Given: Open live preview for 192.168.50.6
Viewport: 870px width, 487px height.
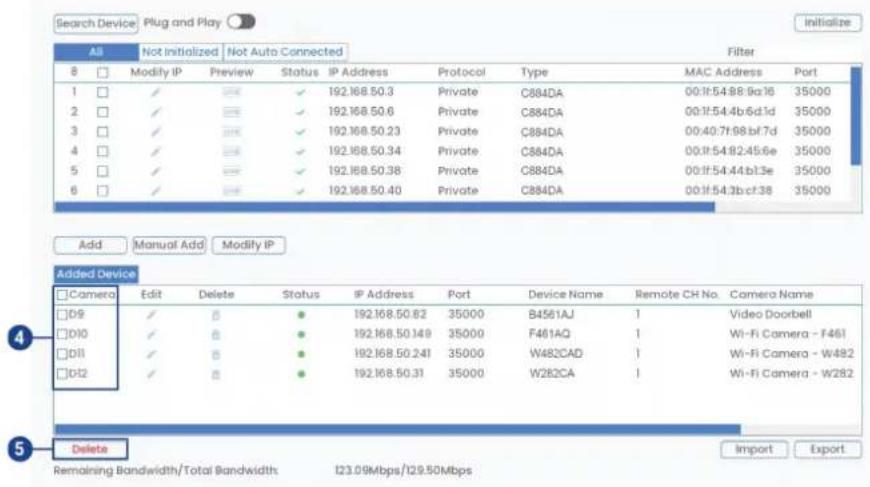Looking at the screenshot, I should tap(231, 112).
